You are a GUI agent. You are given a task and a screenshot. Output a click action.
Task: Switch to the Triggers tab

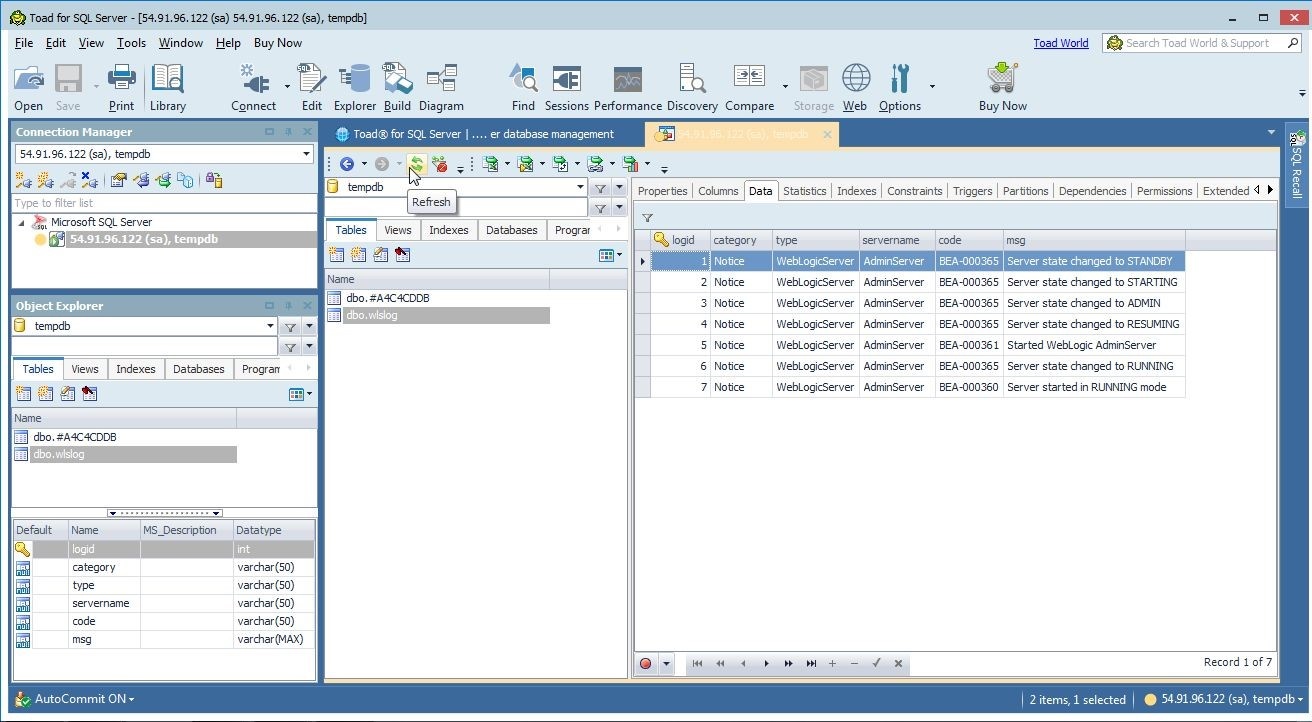point(972,191)
